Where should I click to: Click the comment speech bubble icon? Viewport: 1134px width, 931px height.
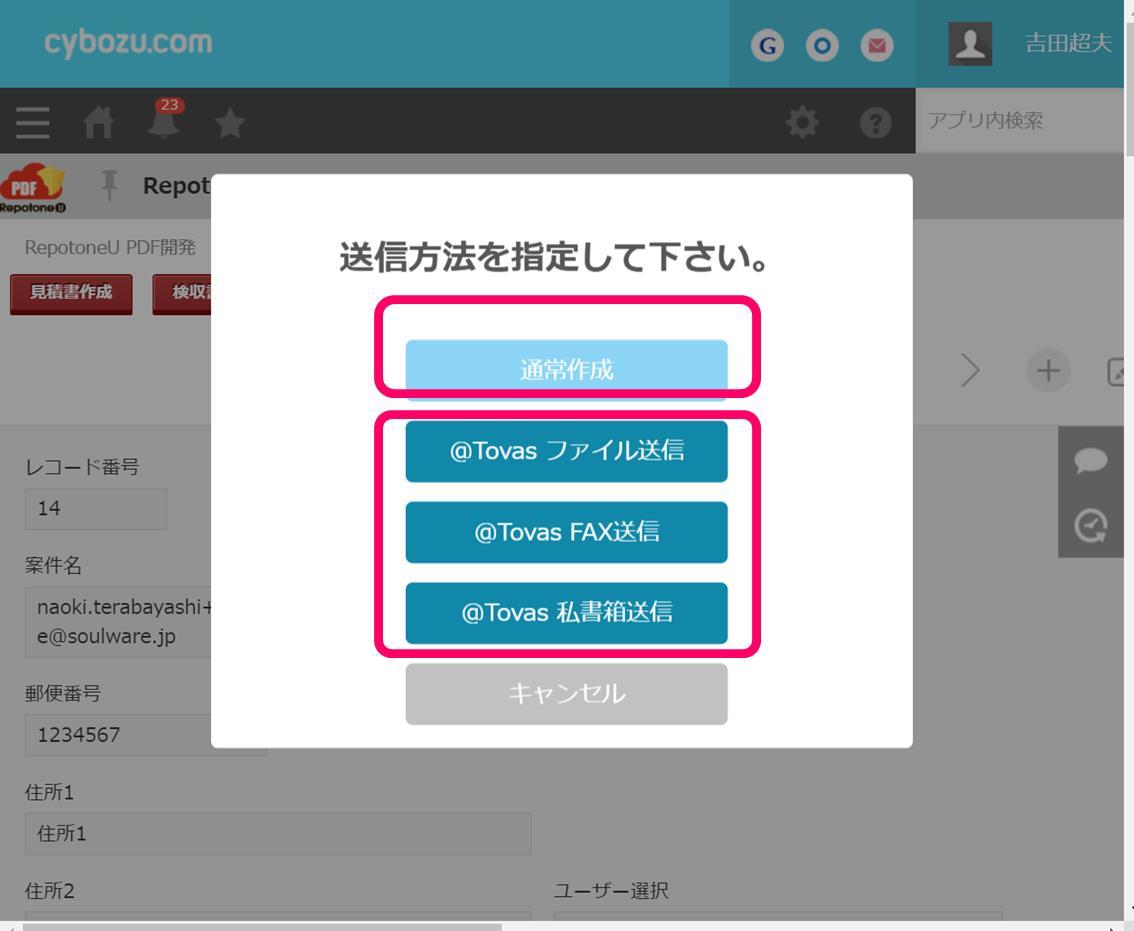pos(1090,459)
